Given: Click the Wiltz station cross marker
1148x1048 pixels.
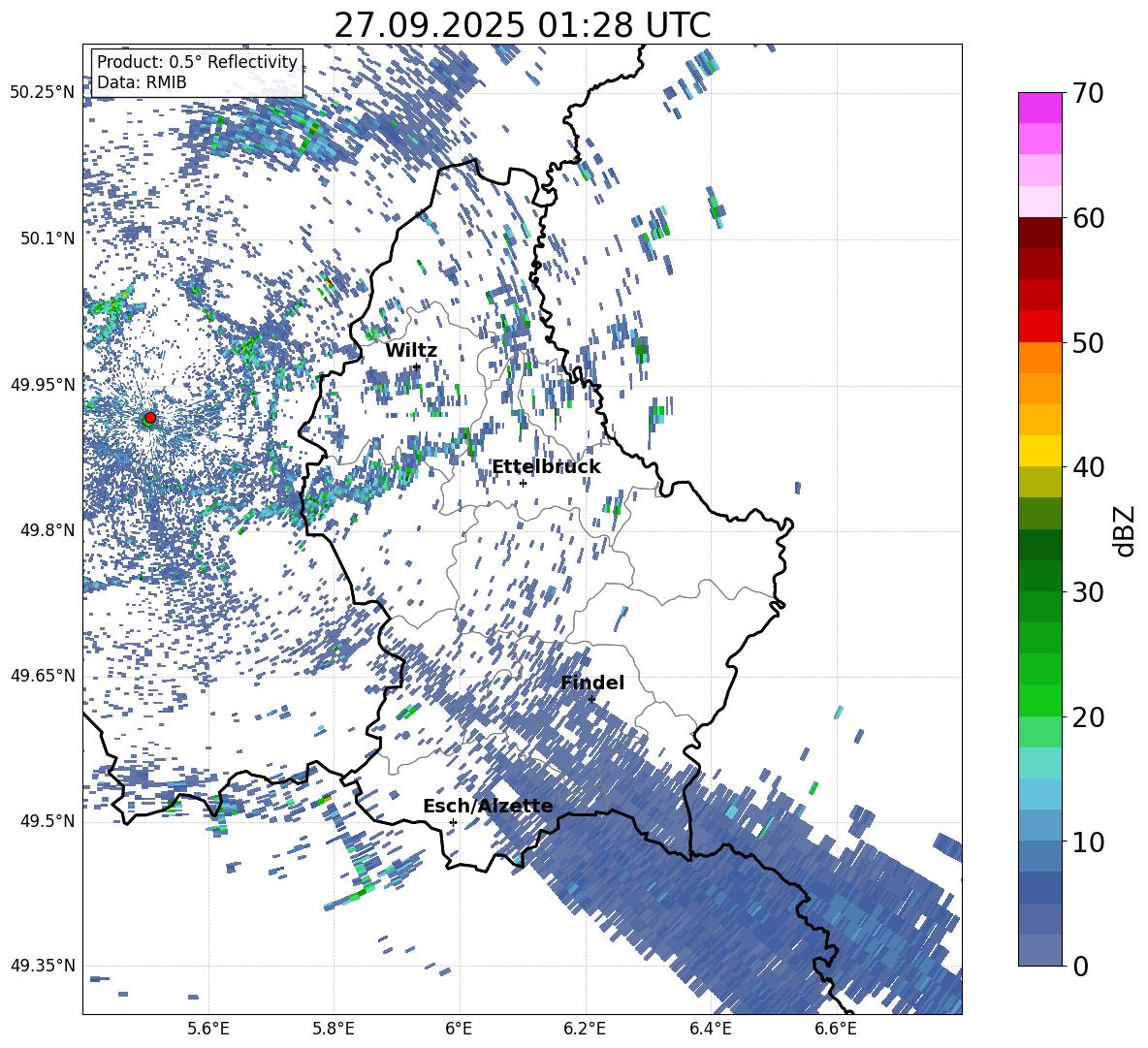Looking at the screenshot, I should (417, 366).
